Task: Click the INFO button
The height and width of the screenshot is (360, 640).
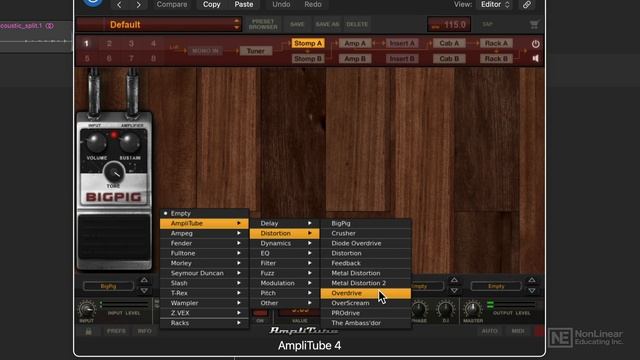Action: click(x=144, y=331)
